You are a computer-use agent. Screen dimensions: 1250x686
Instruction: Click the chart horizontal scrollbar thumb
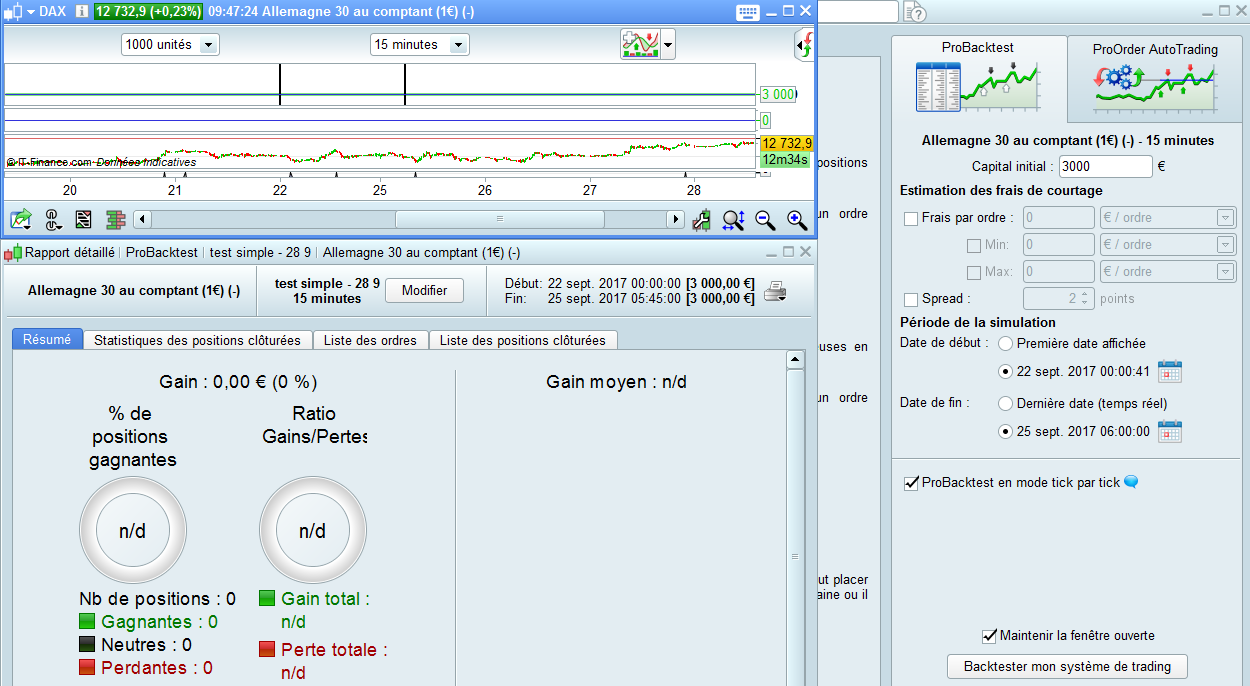coord(500,219)
